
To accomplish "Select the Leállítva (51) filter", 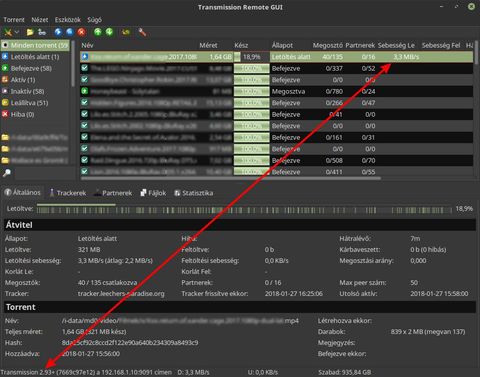I will point(35,103).
